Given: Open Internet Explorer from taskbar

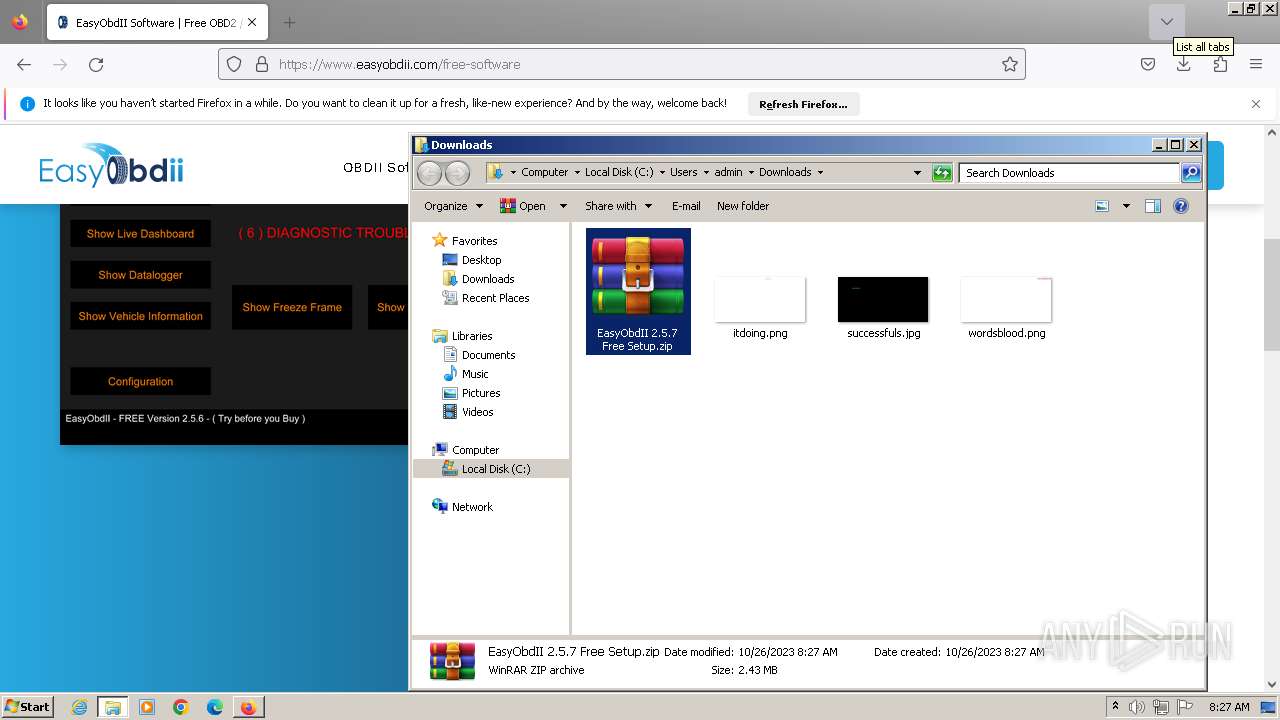Looking at the screenshot, I should 79,707.
